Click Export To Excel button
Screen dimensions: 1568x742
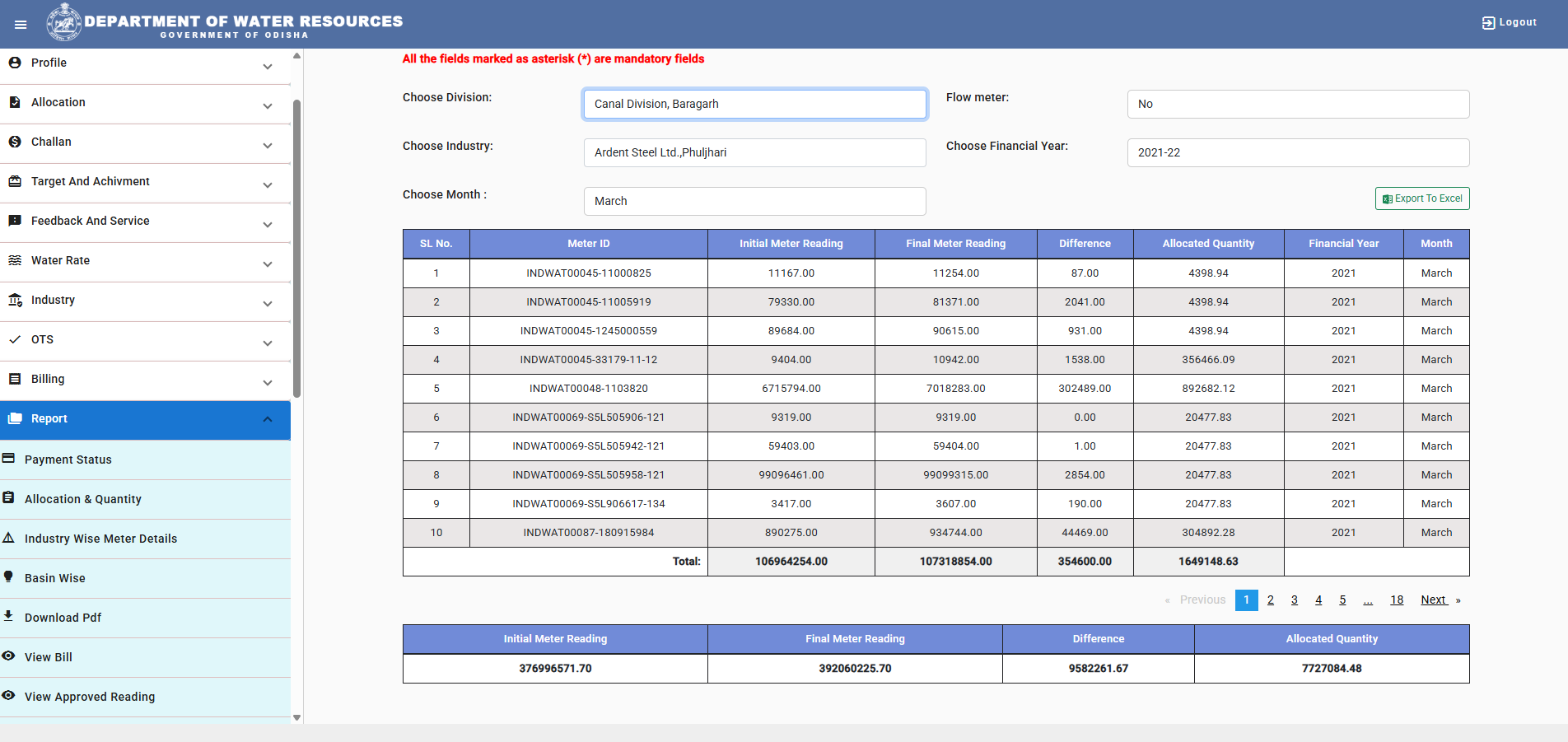click(1422, 198)
